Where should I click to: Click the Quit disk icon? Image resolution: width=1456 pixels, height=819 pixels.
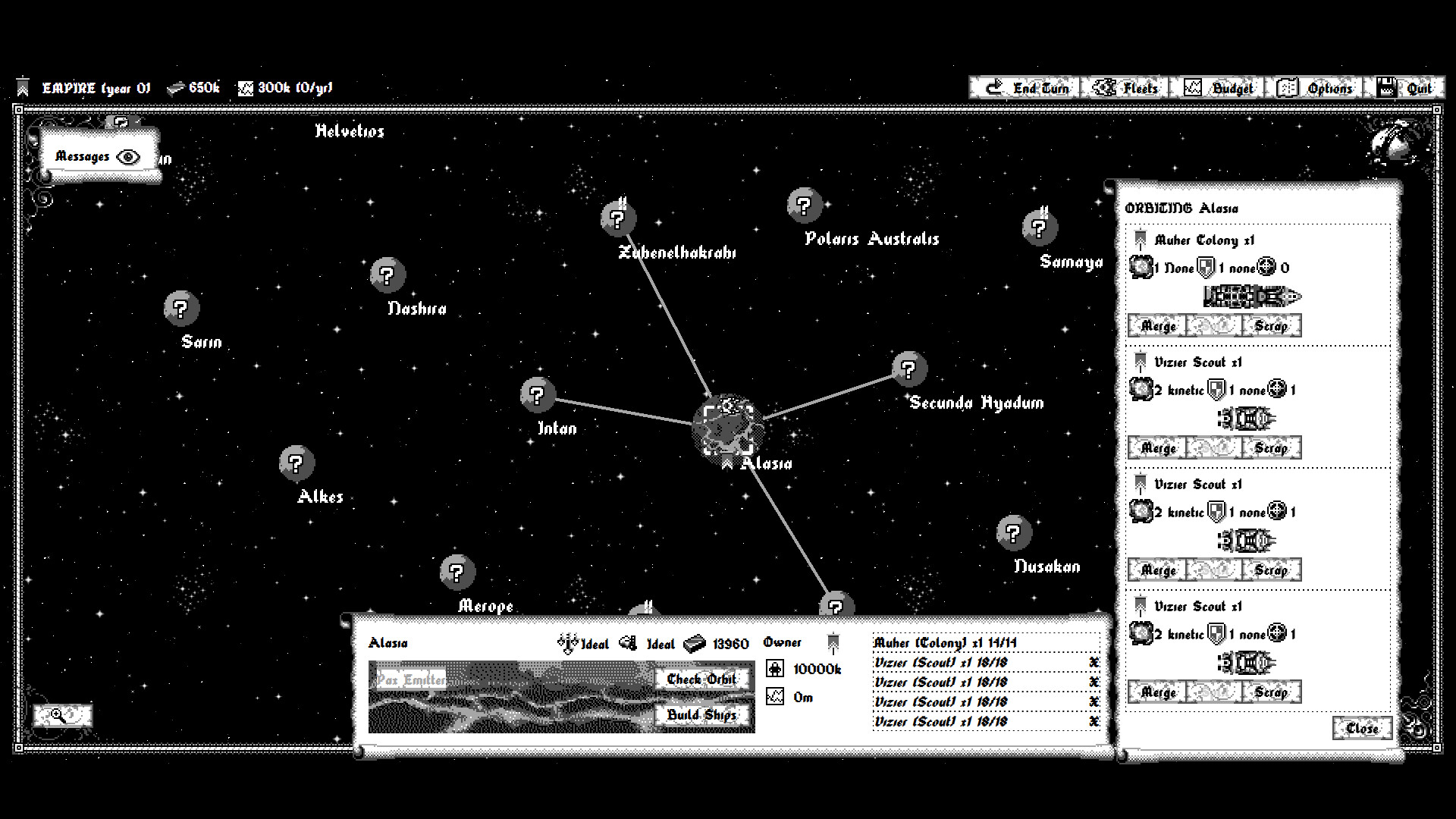tap(1386, 87)
